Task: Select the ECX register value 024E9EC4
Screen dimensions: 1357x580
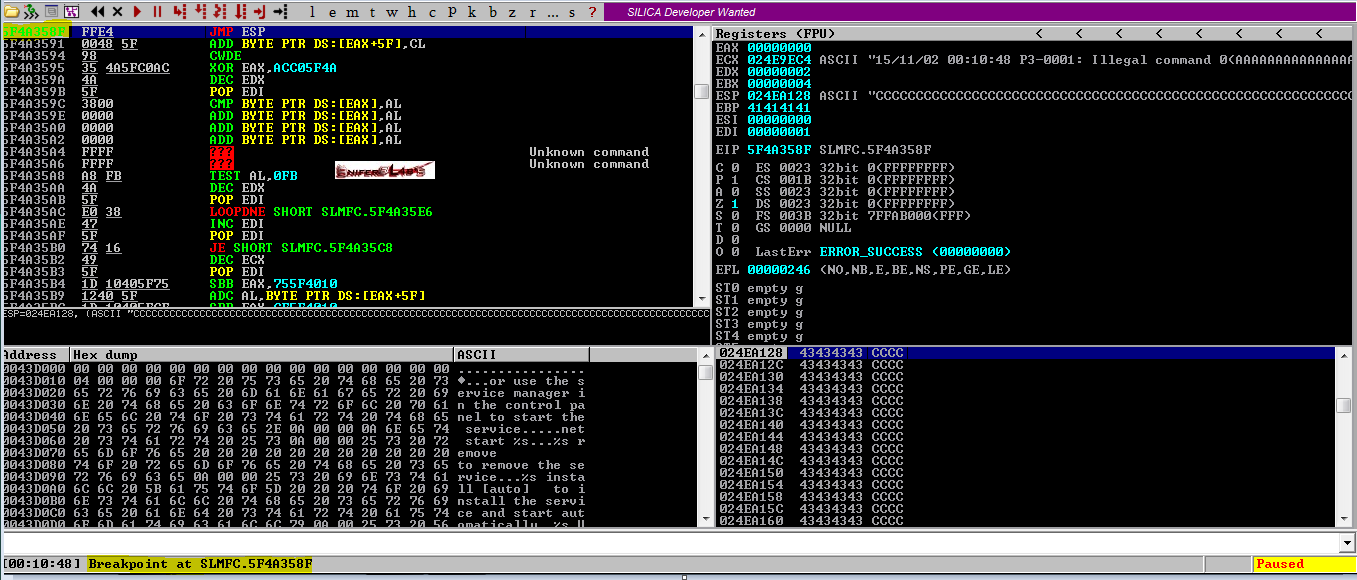Action: [779, 59]
